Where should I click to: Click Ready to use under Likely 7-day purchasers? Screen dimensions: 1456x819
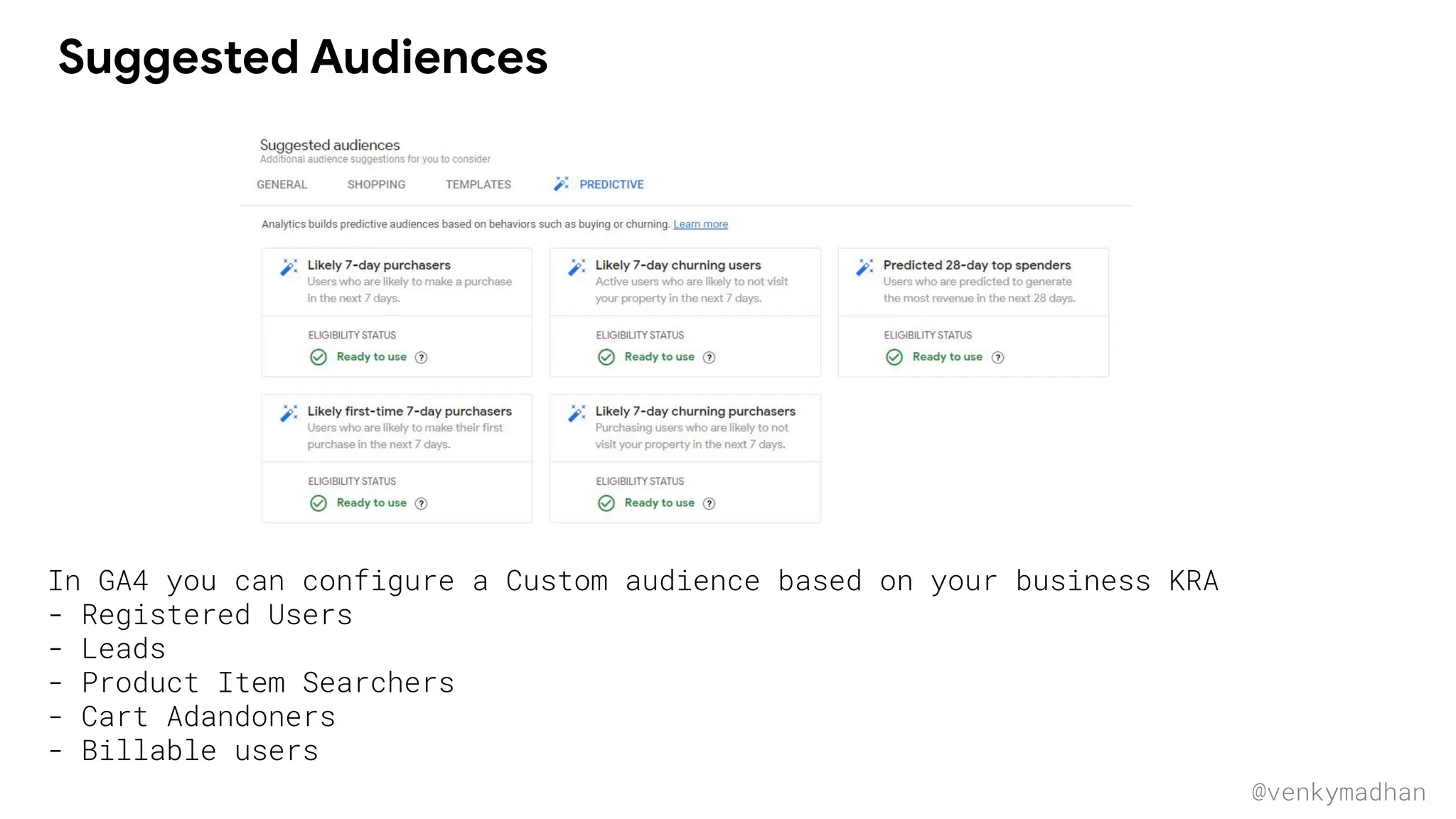(372, 357)
